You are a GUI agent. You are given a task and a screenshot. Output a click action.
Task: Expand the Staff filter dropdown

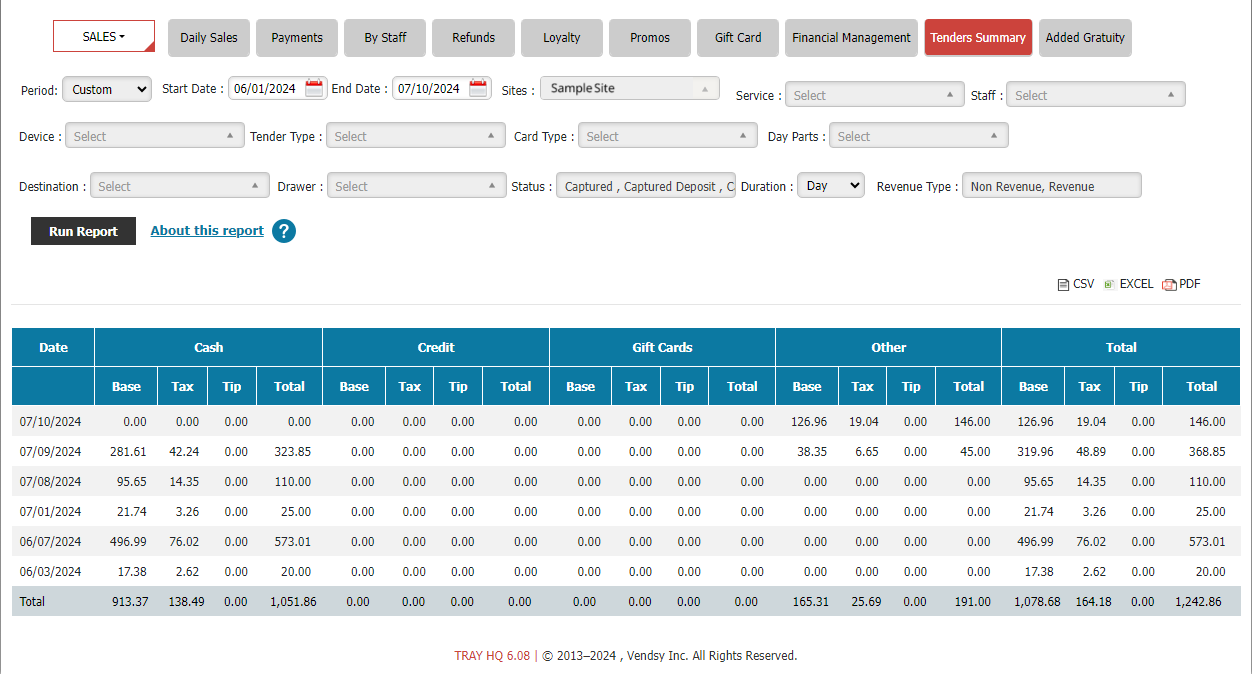pos(1095,95)
